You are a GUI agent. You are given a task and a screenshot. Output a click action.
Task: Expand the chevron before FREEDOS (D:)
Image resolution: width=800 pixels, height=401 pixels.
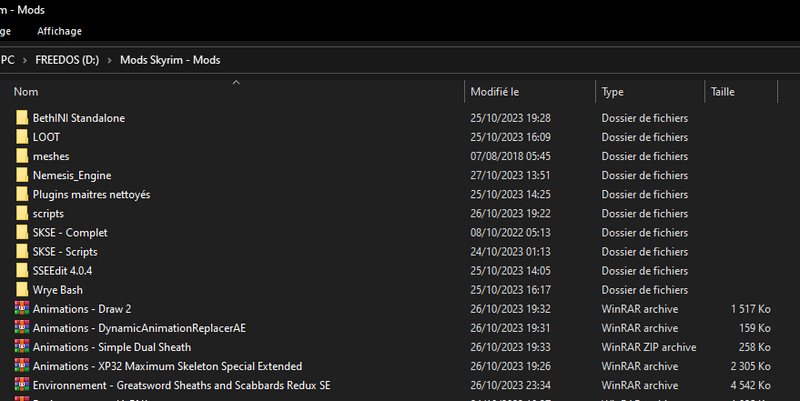25,60
